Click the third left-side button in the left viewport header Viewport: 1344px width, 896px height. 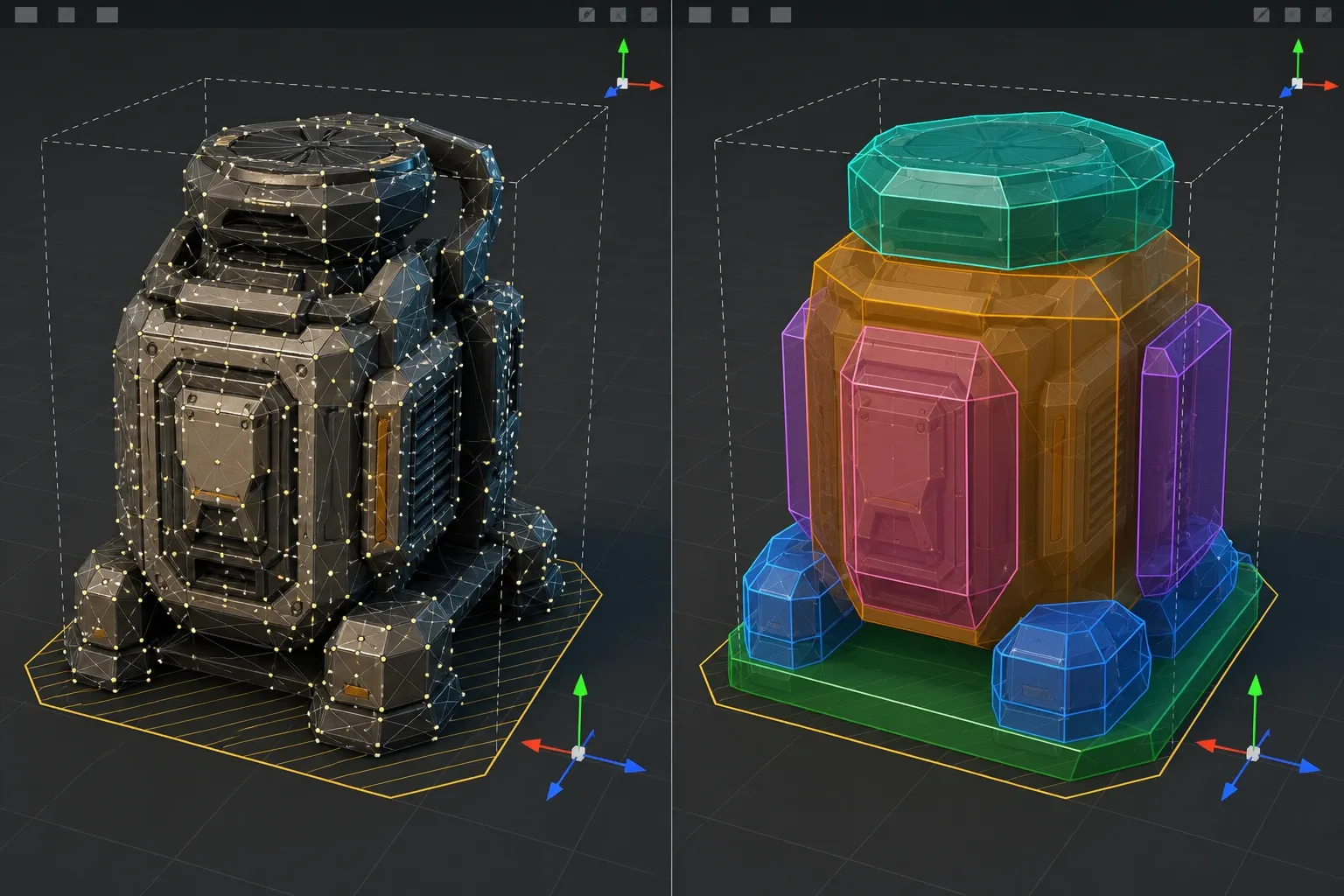click(107, 15)
